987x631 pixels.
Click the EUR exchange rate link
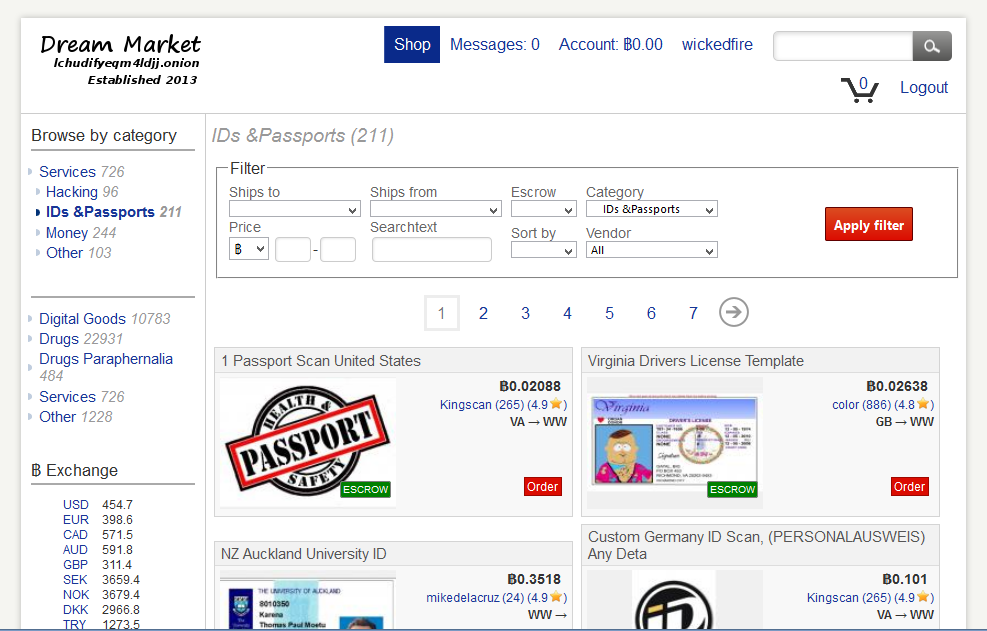point(76,520)
